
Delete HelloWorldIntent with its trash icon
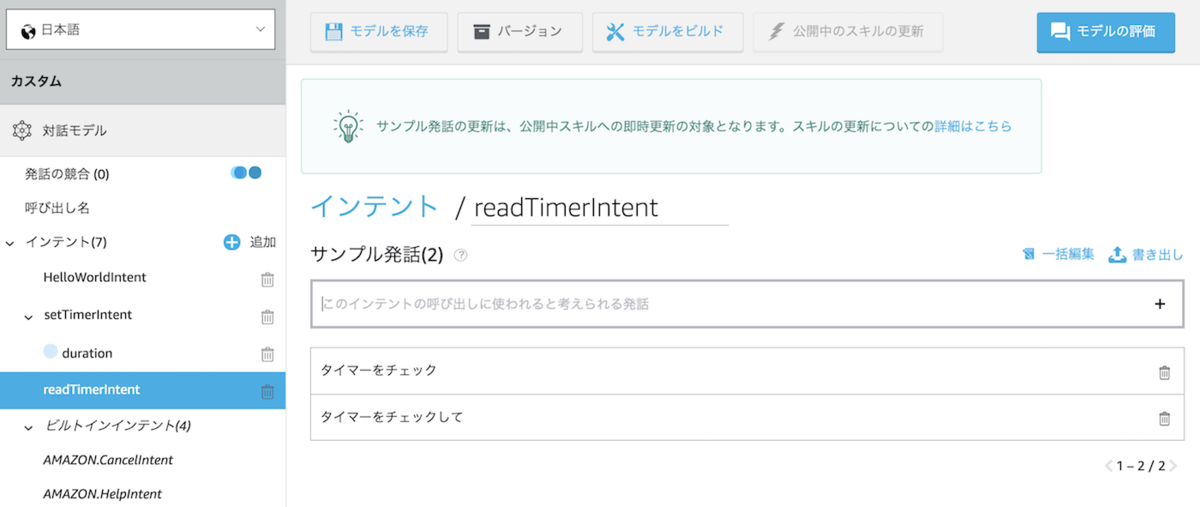click(x=267, y=280)
